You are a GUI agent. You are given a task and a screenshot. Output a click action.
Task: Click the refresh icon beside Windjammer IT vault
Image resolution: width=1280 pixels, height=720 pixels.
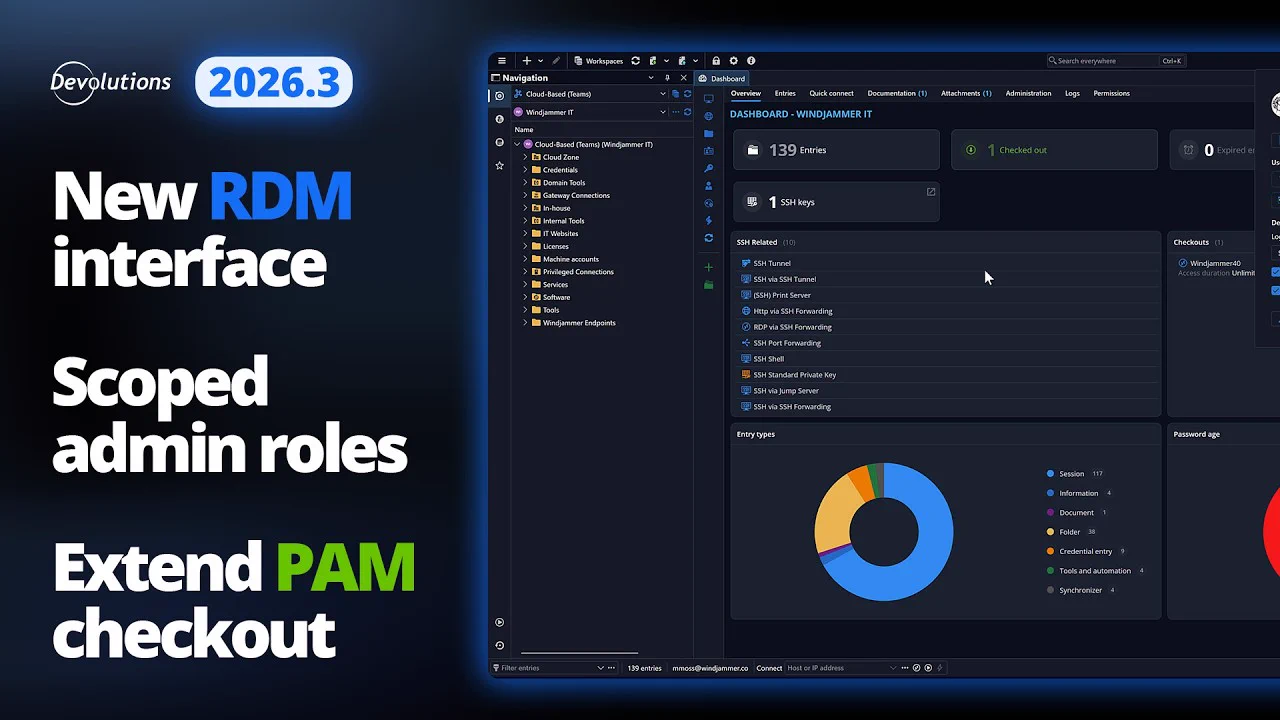point(687,112)
